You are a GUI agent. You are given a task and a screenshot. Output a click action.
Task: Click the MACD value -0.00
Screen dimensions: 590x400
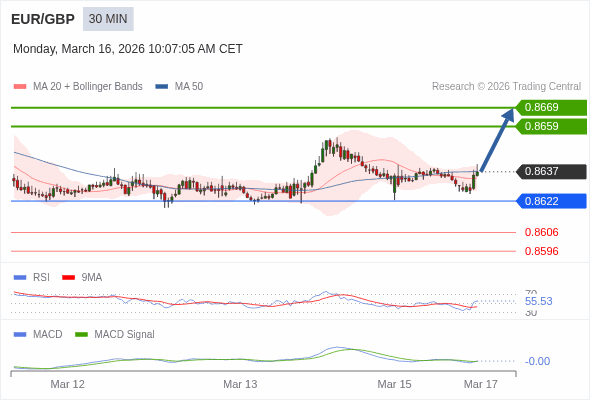pos(537,361)
